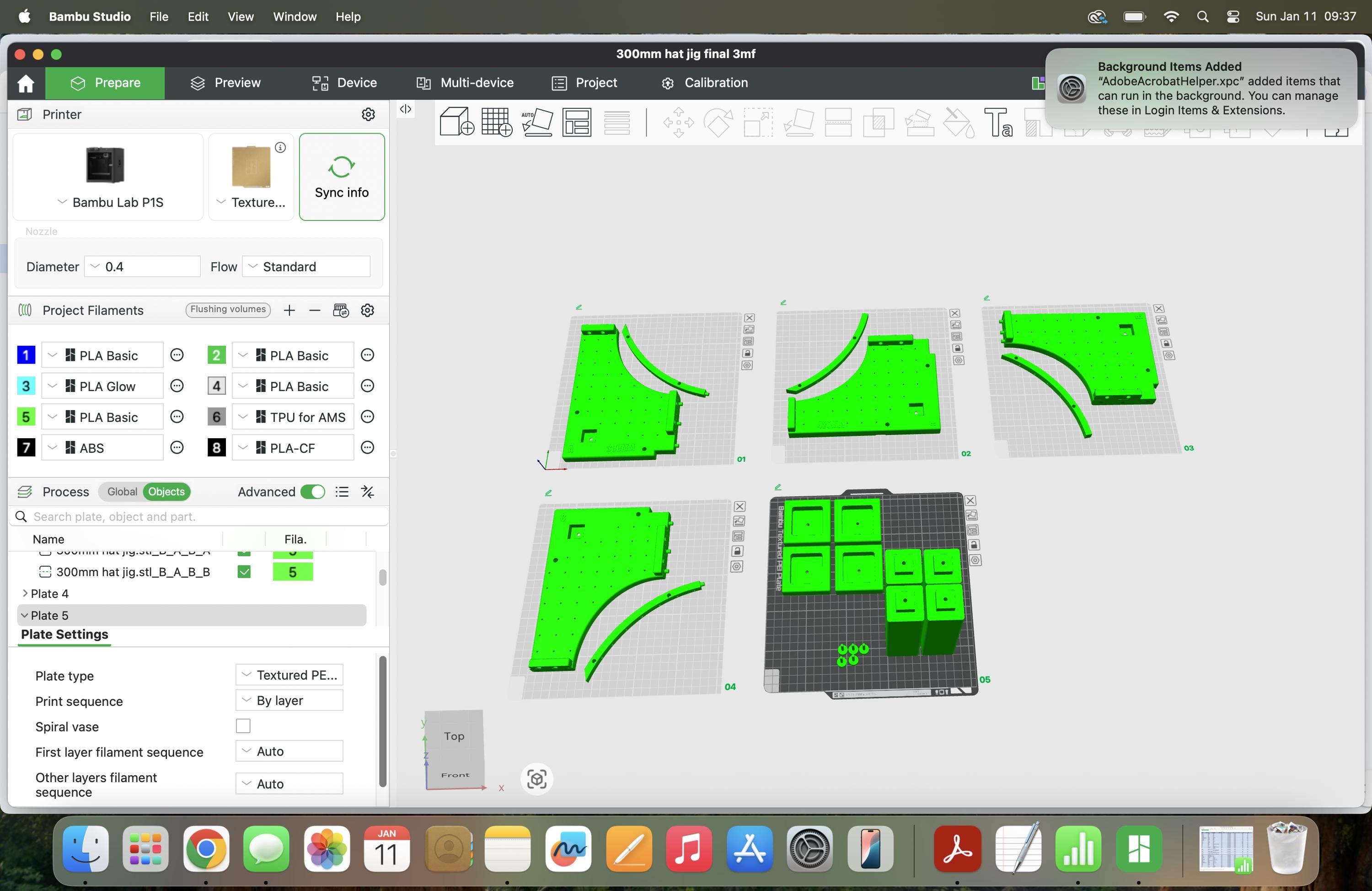Open filament 1 PLA Basic edit icon
Screen dimensions: 1372x891
[177, 355]
